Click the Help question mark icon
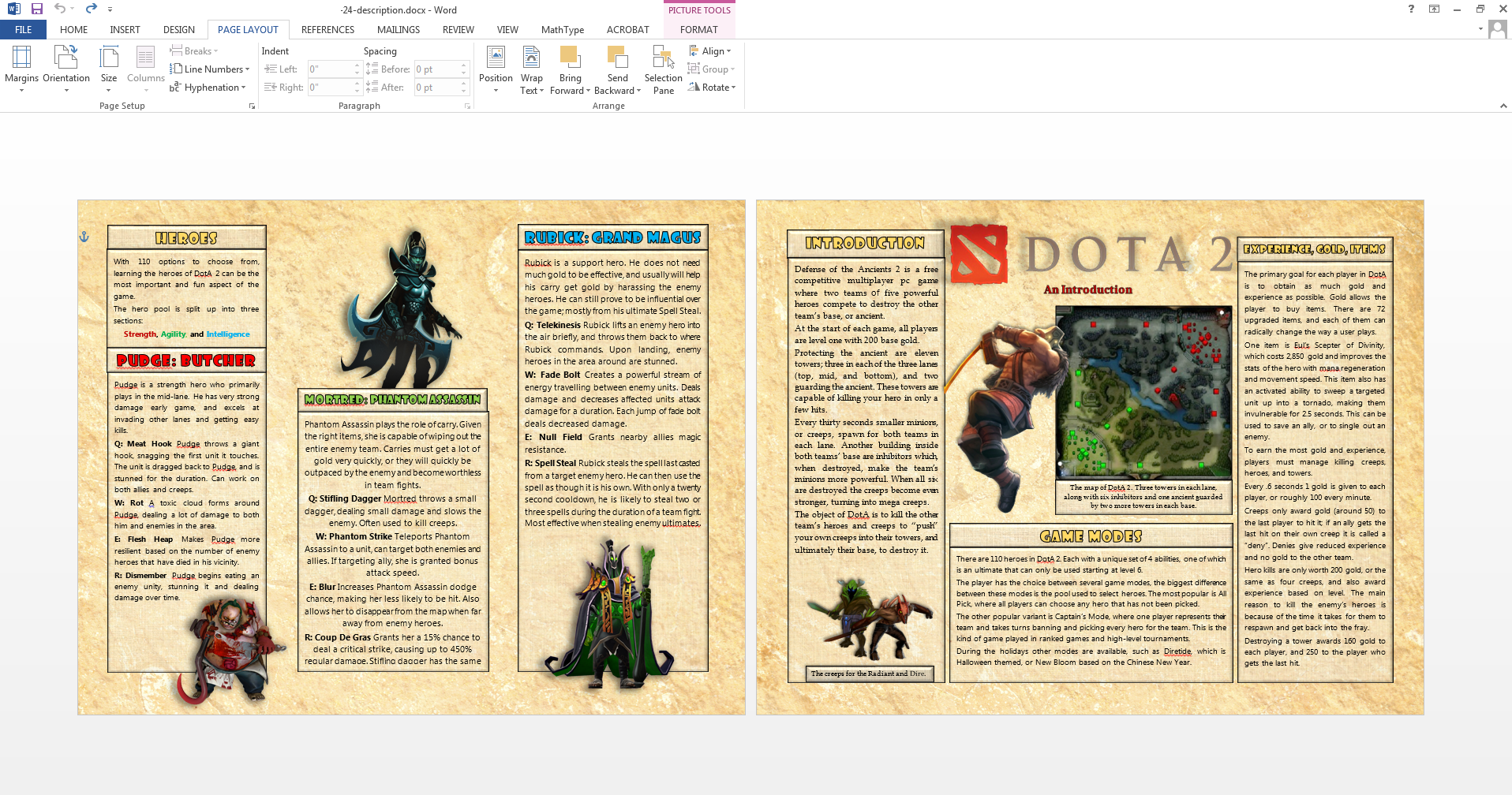1512x795 pixels. (x=1411, y=9)
